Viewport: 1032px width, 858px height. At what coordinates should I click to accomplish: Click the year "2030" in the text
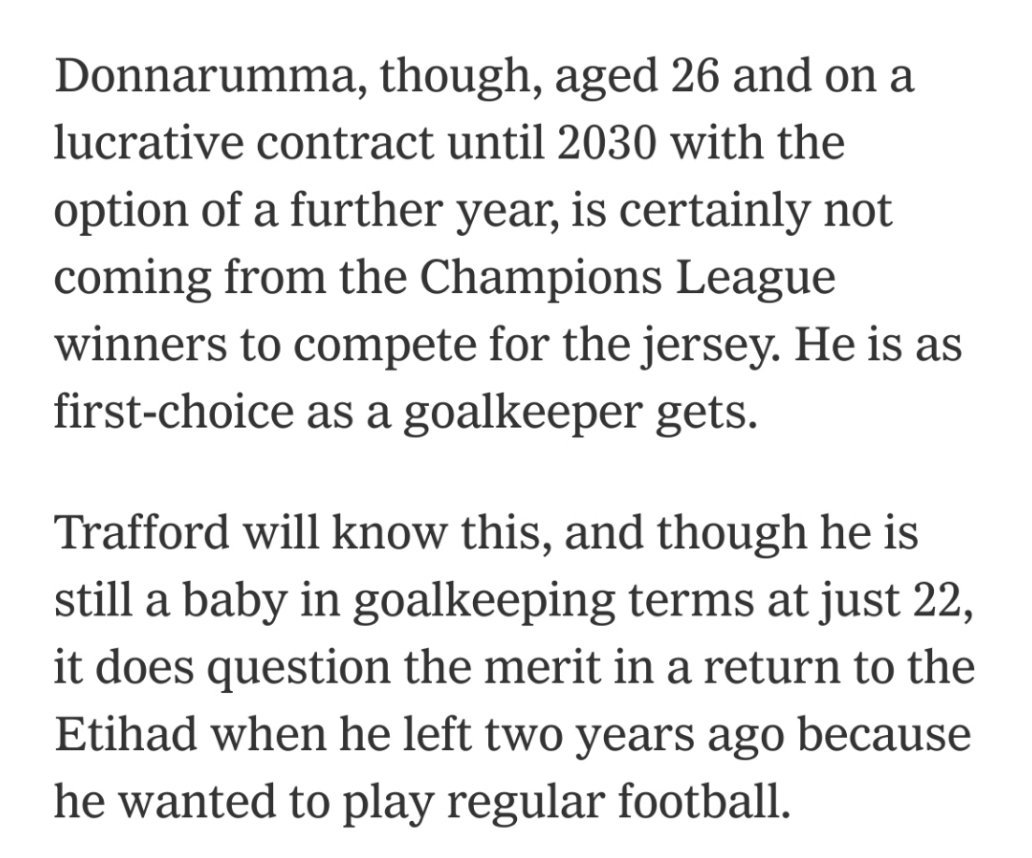click(x=607, y=142)
